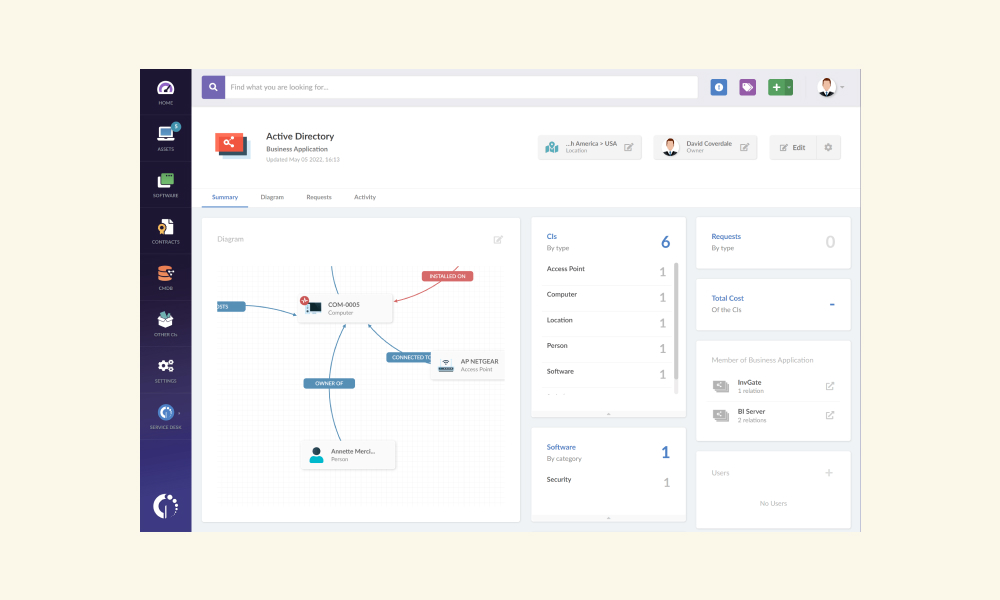Open the Assets section
This screenshot has height=600, width=1000.
coord(165,138)
